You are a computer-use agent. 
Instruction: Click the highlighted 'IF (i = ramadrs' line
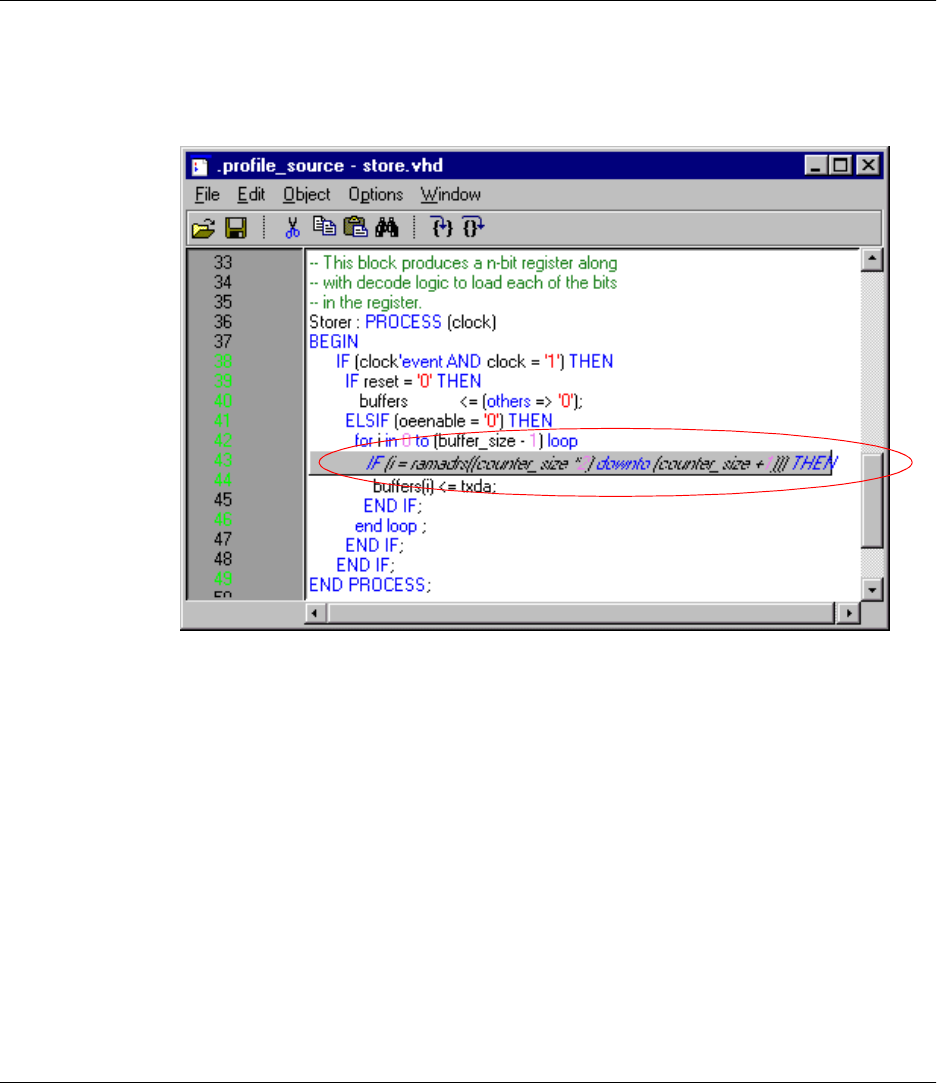click(x=570, y=463)
